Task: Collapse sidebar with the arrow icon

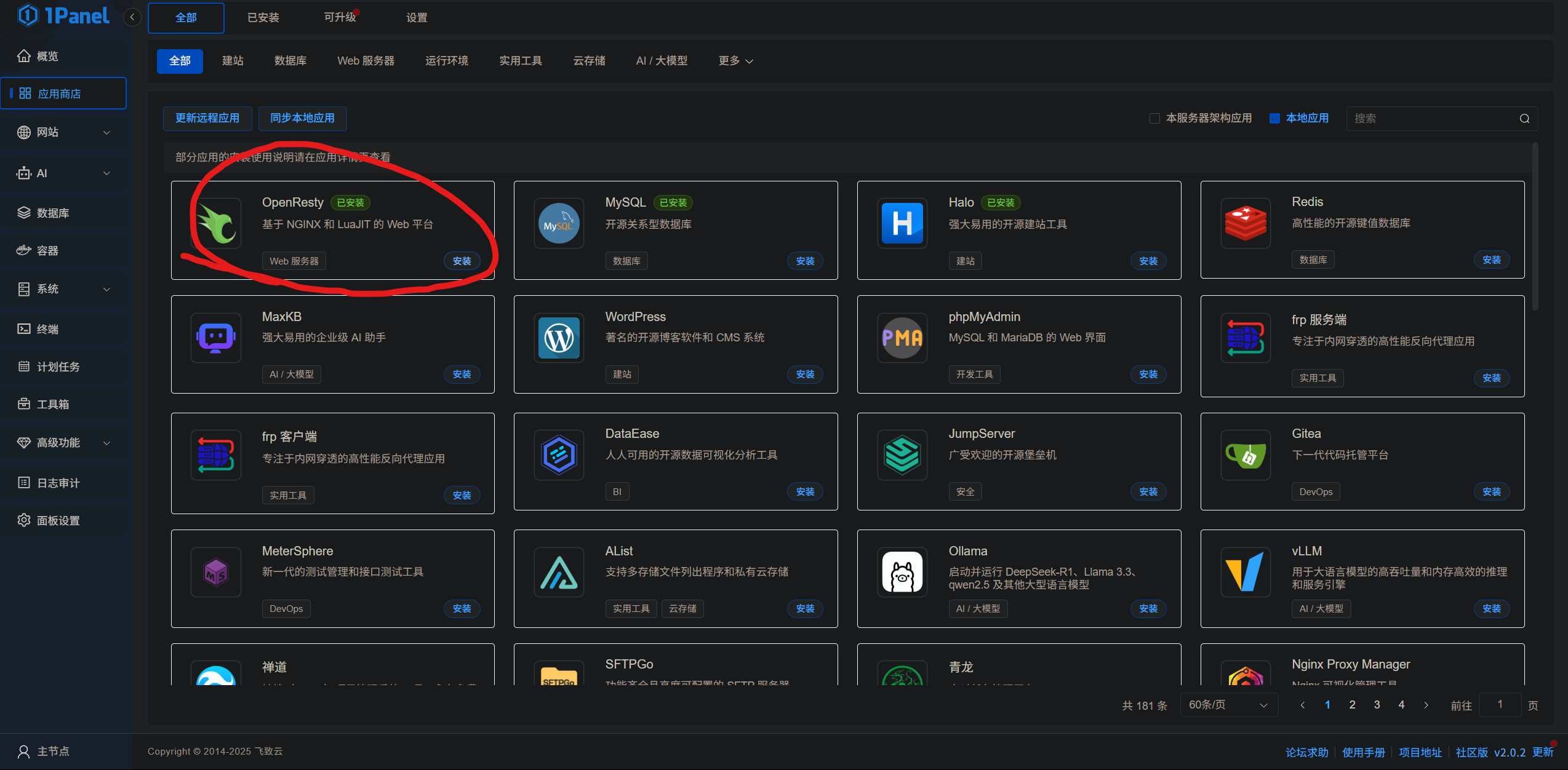Action: (x=132, y=17)
